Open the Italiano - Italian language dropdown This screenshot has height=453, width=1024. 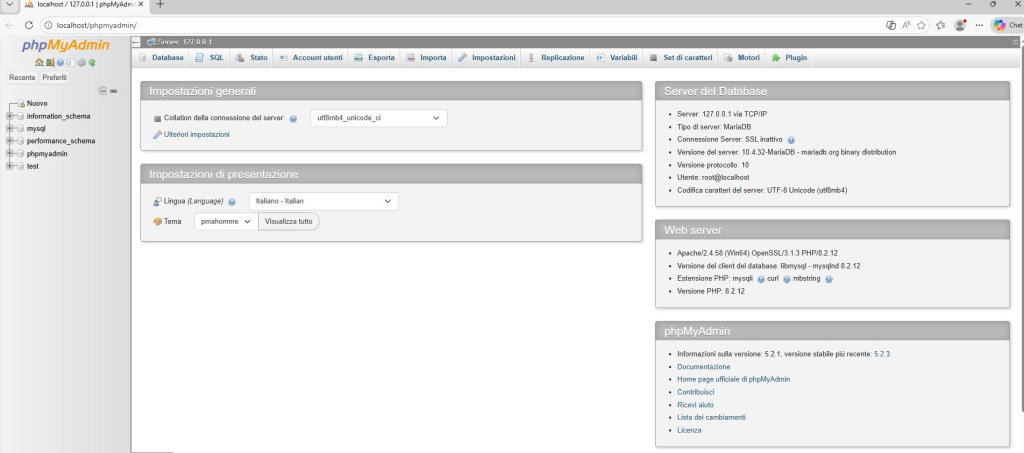coord(323,201)
